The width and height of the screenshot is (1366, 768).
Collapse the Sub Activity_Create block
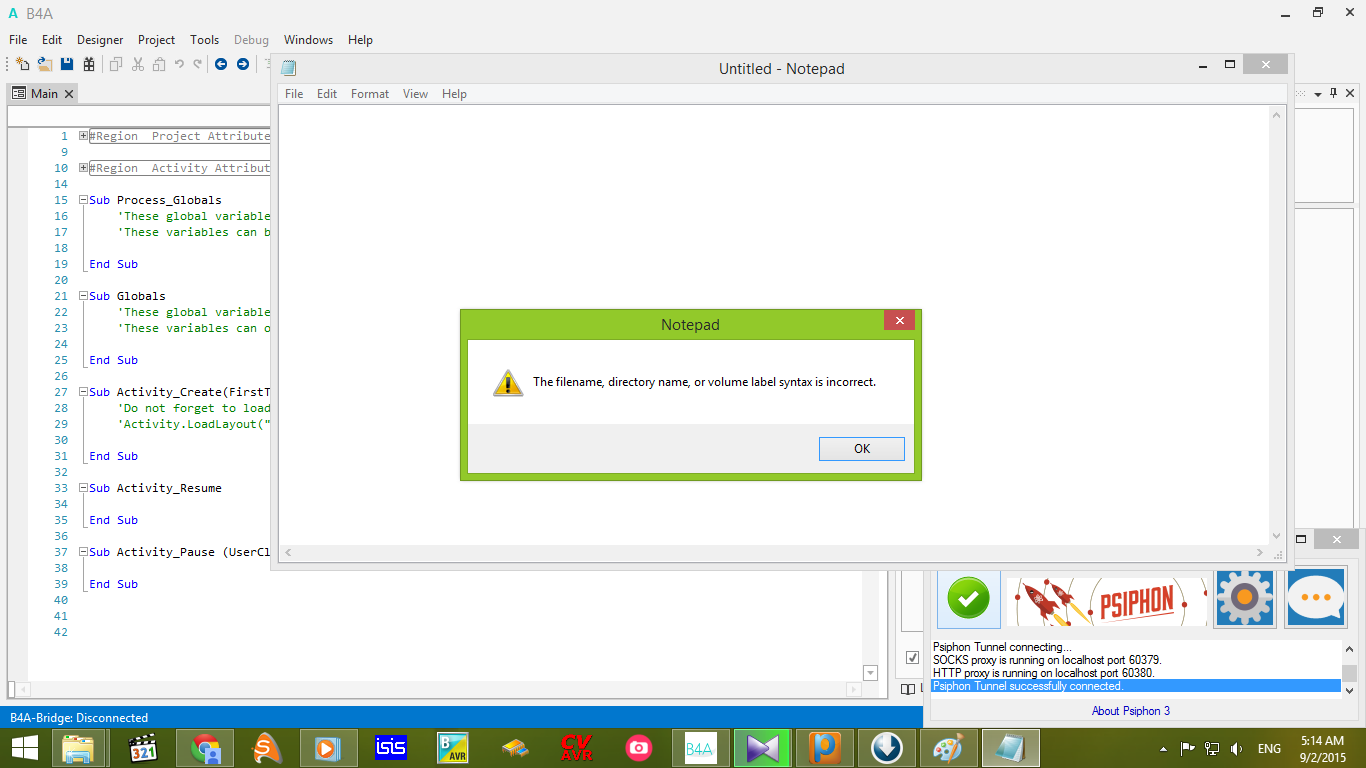point(84,392)
